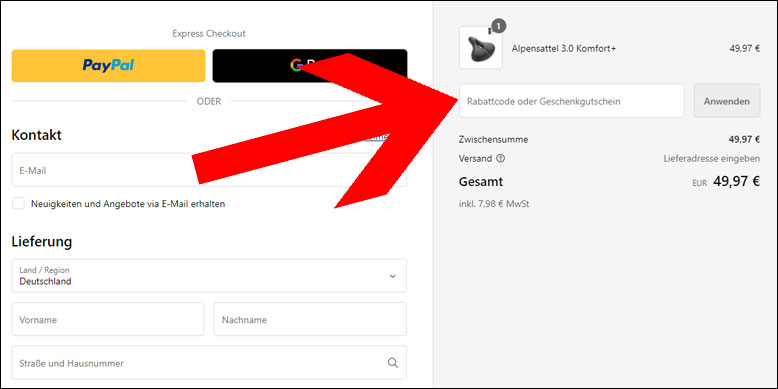Click the Gesamt total amount 49,97 €
The width and height of the screenshot is (778, 389).
click(736, 182)
